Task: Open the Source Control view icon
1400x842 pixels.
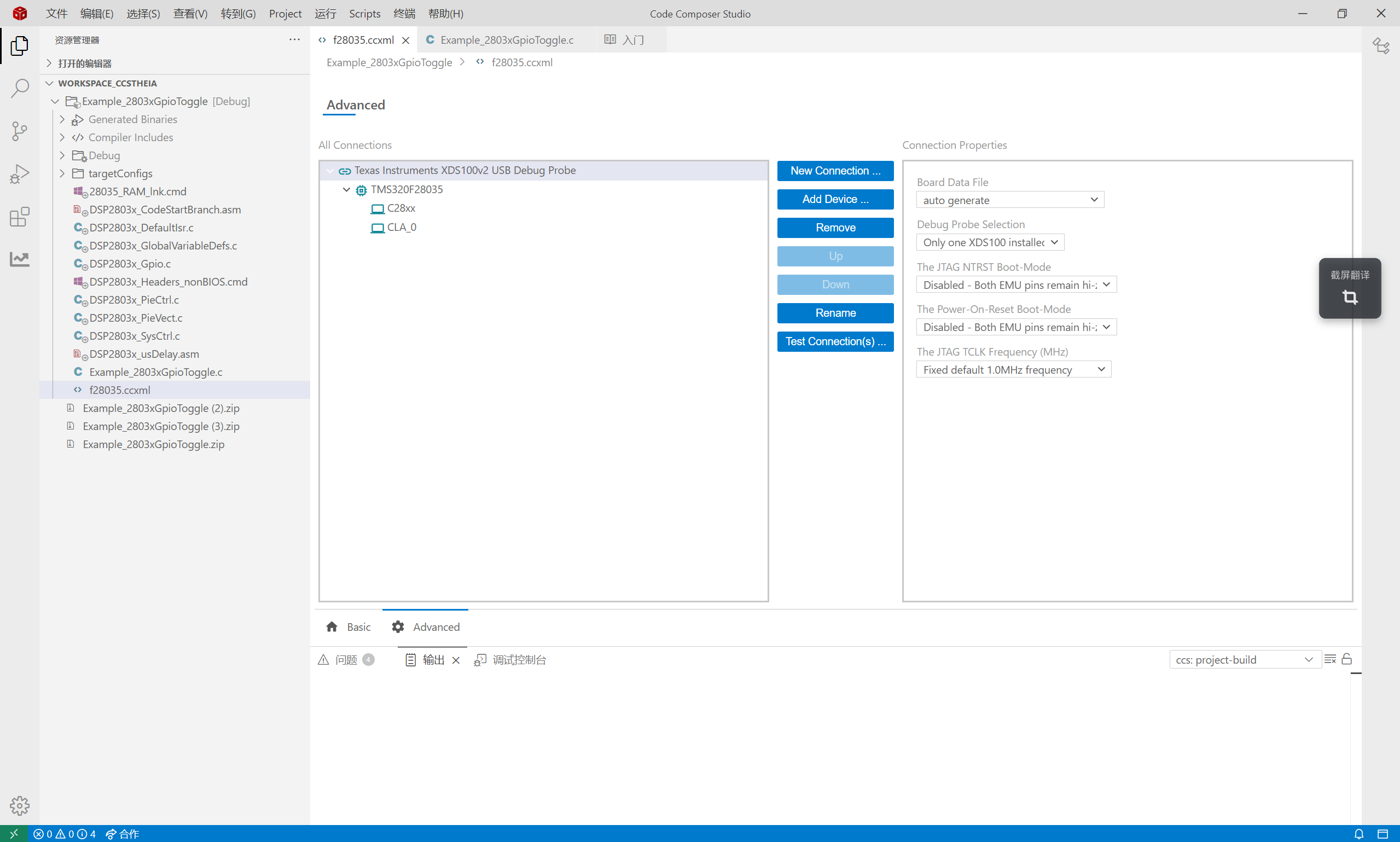Action: pyautogui.click(x=19, y=131)
